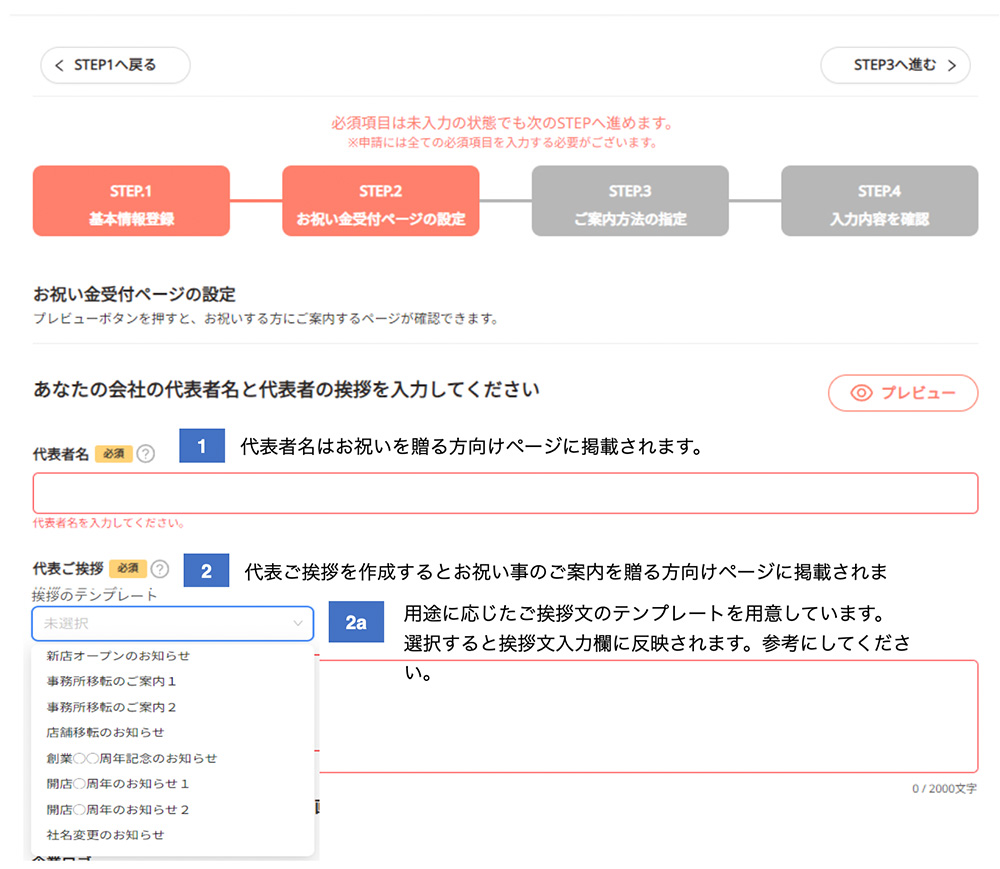Click help icon next to 代表ご挨拶

[x=160, y=569]
